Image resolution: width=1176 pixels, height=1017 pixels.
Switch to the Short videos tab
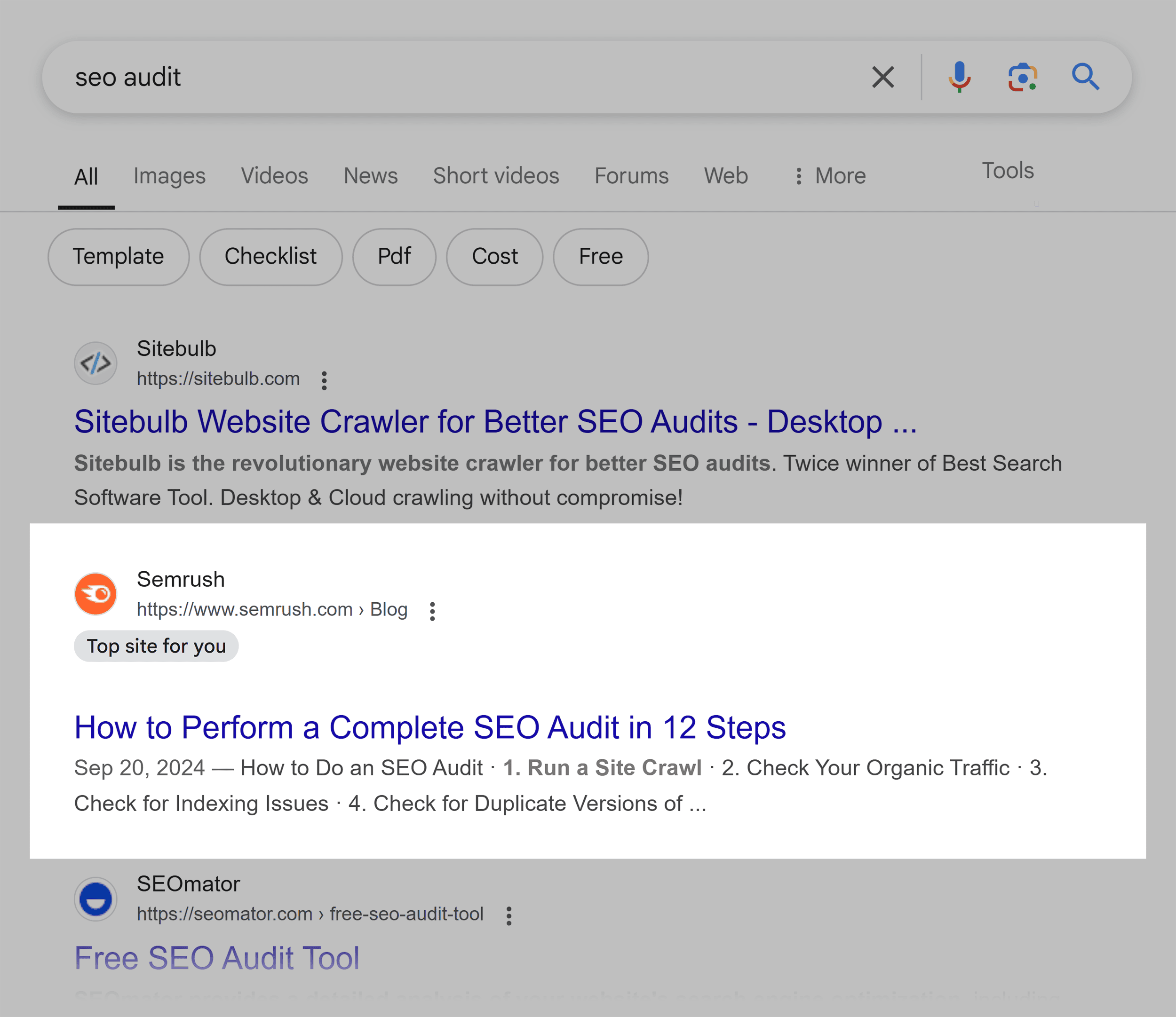coord(496,176)
